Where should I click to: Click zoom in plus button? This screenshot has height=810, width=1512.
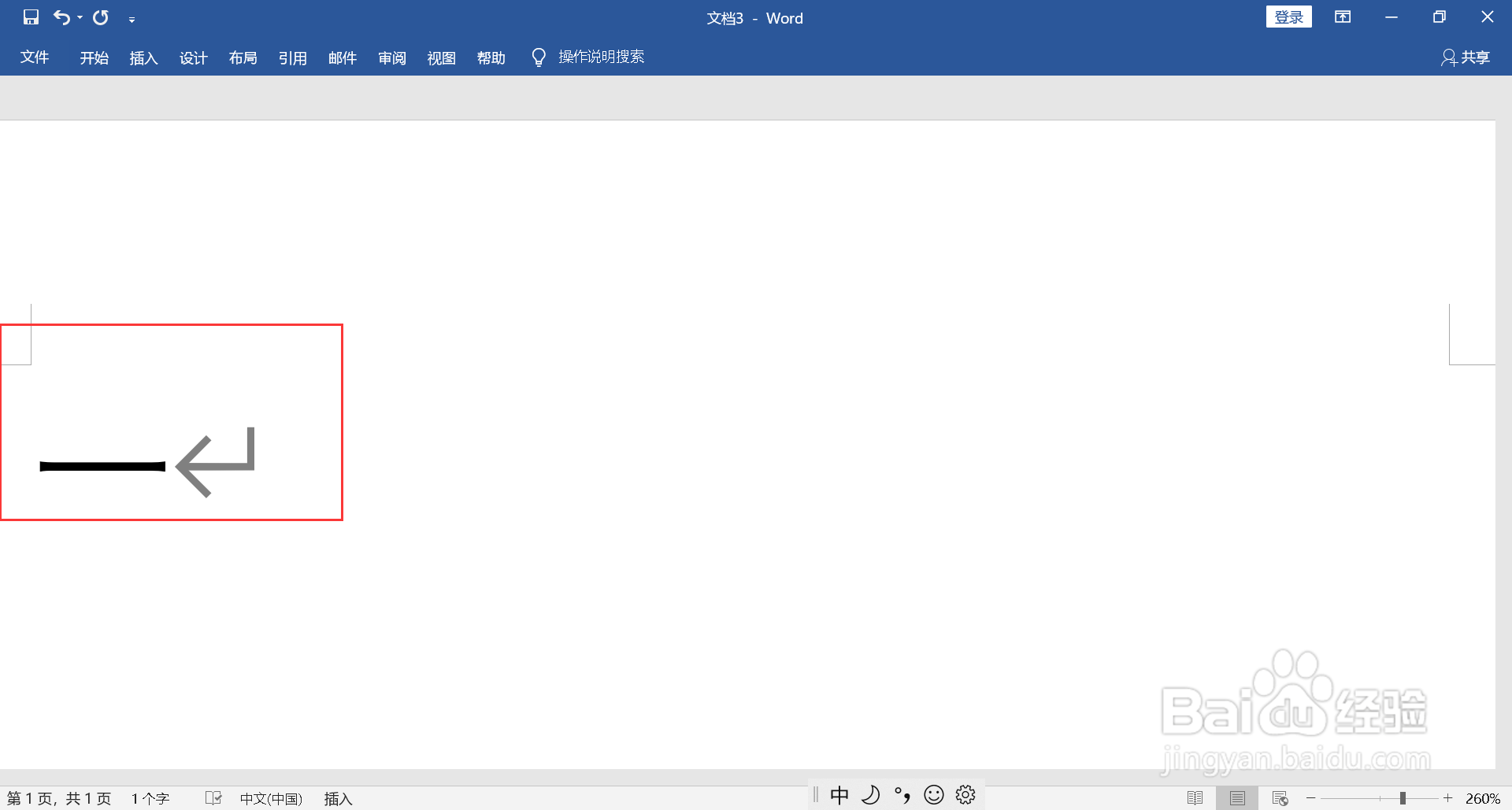tap(1447, 798)
